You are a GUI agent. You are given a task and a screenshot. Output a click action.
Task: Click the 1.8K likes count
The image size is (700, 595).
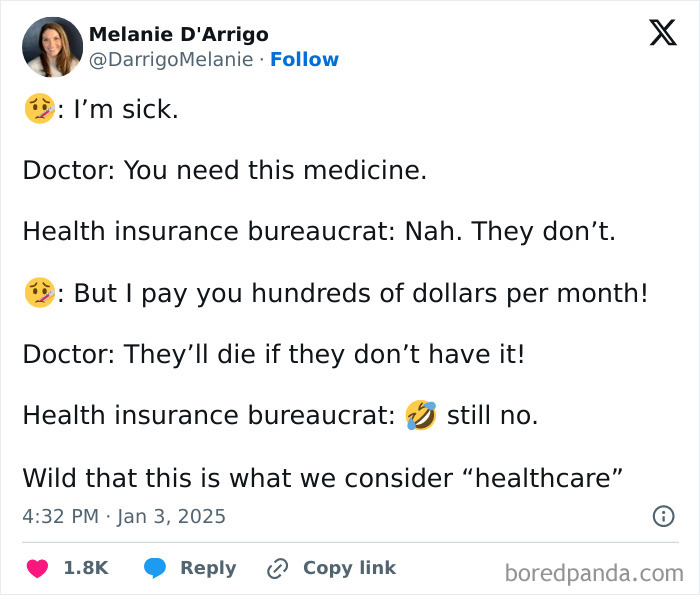point(86,568)
